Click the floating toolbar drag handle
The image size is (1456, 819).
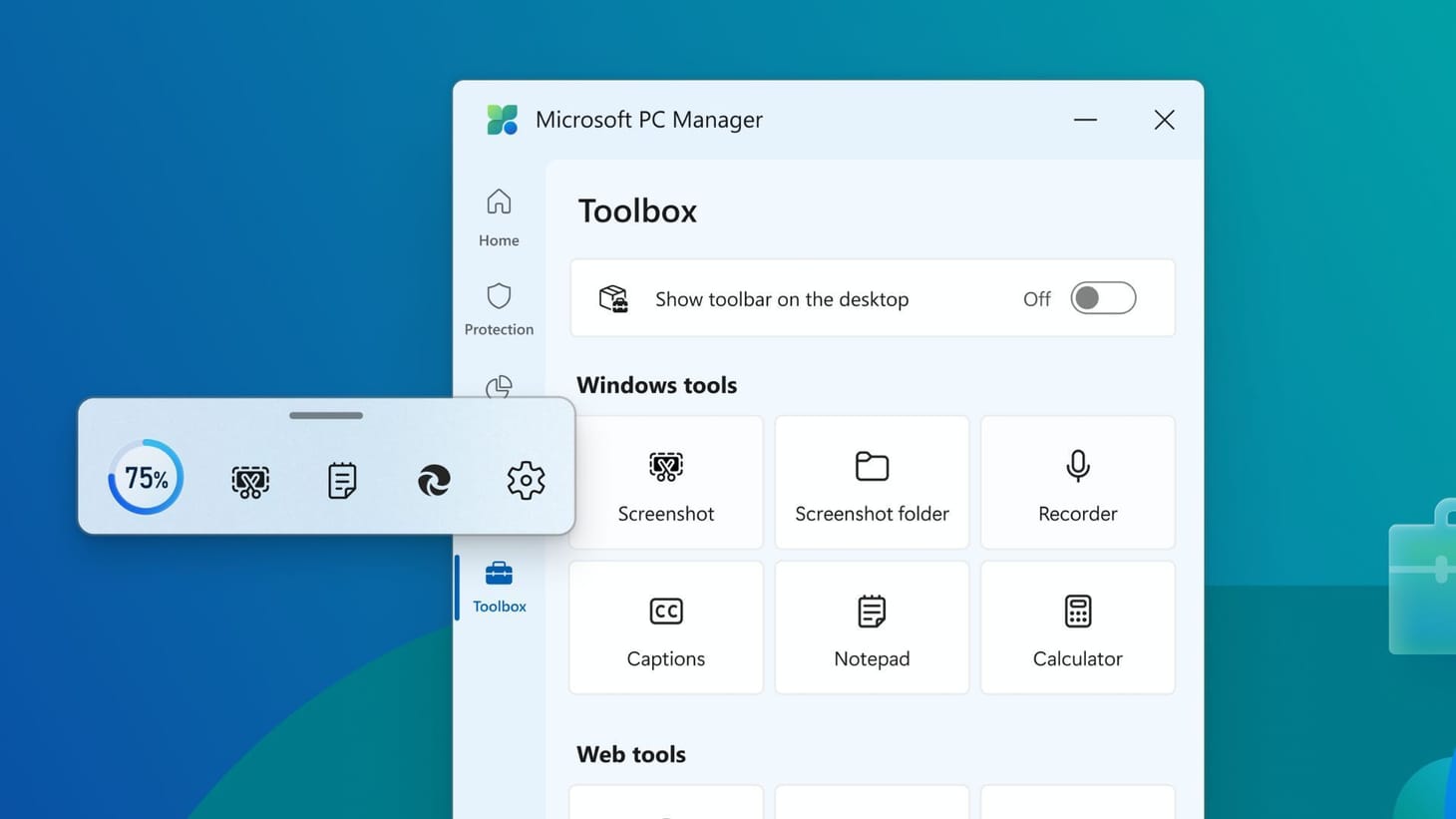(325, 415)
